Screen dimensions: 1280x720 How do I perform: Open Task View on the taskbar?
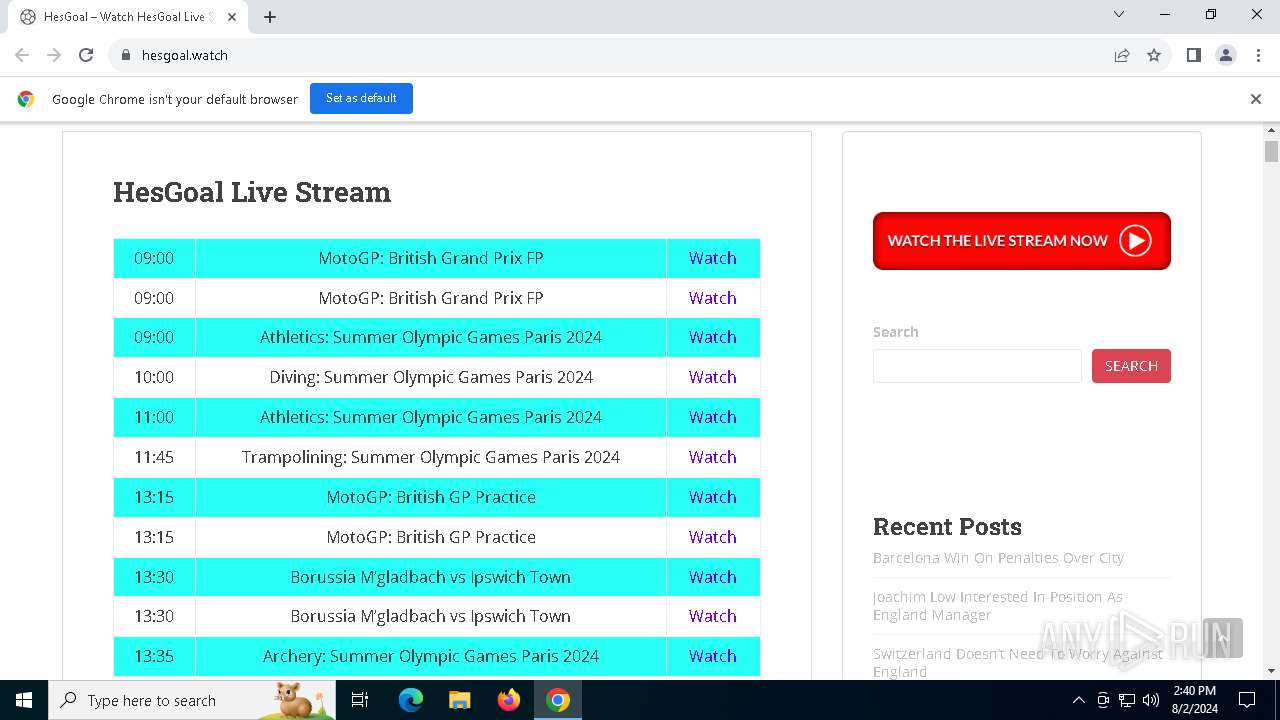tap(361, 700)
